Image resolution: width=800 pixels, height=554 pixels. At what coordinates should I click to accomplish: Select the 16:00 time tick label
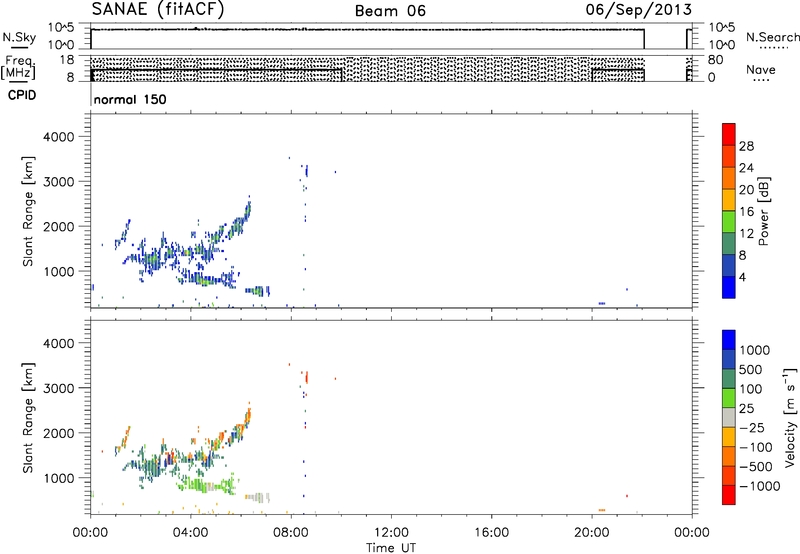click(491, 533)
